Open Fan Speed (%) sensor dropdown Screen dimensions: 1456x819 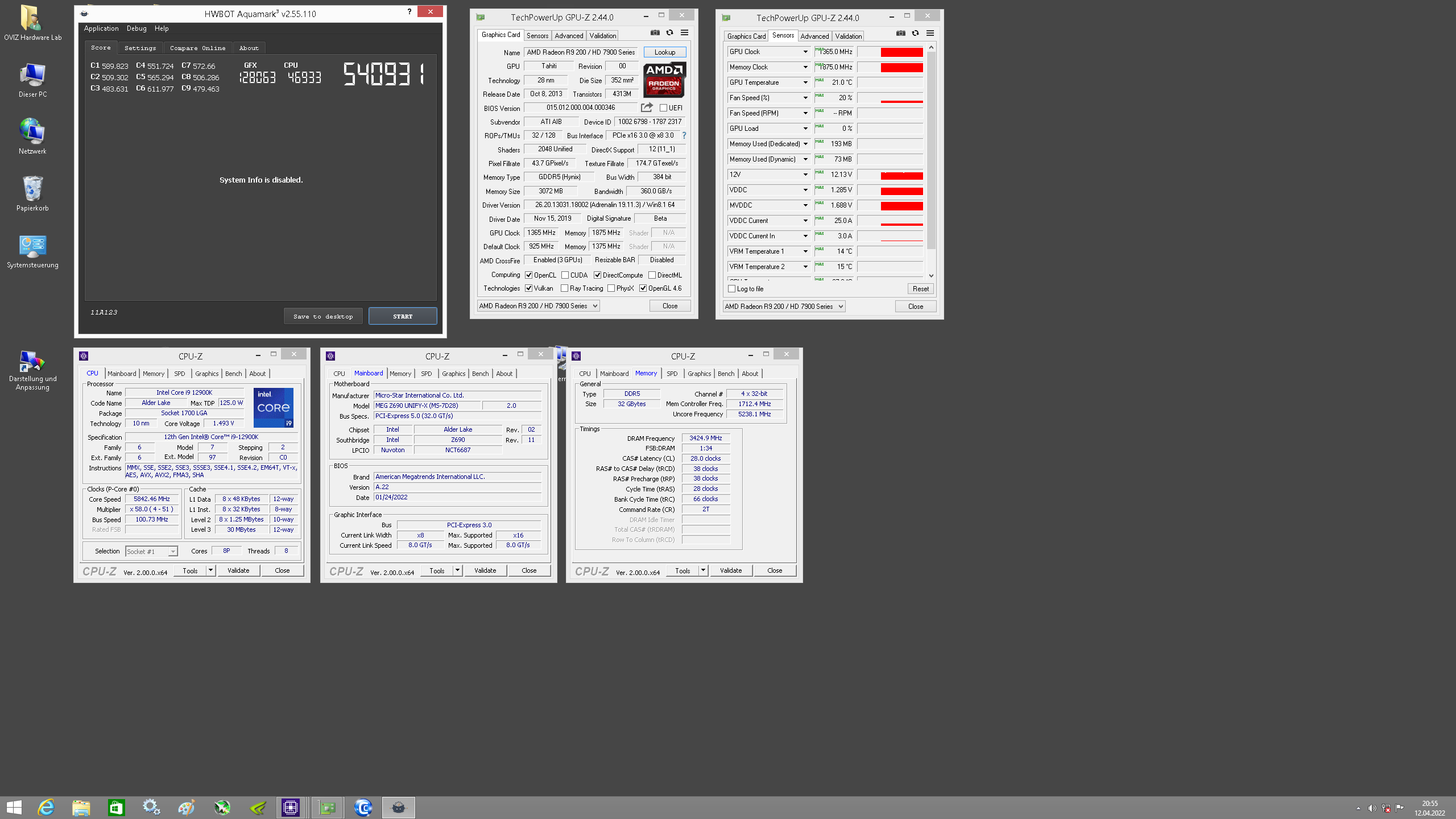[805, 98]
